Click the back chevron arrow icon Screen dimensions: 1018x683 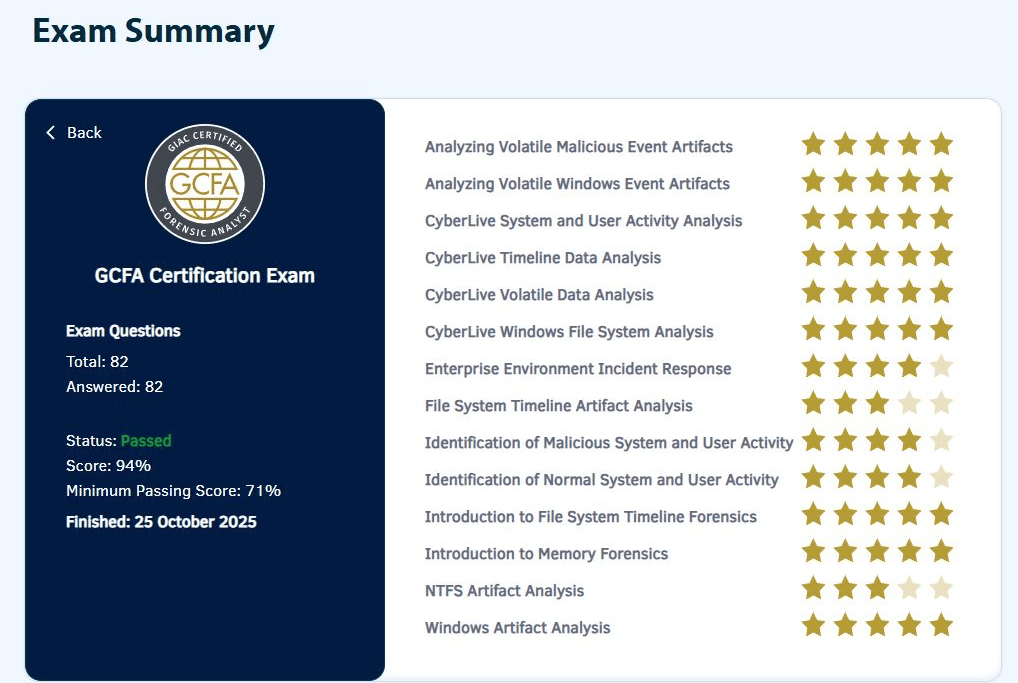(x=51, y=132)
